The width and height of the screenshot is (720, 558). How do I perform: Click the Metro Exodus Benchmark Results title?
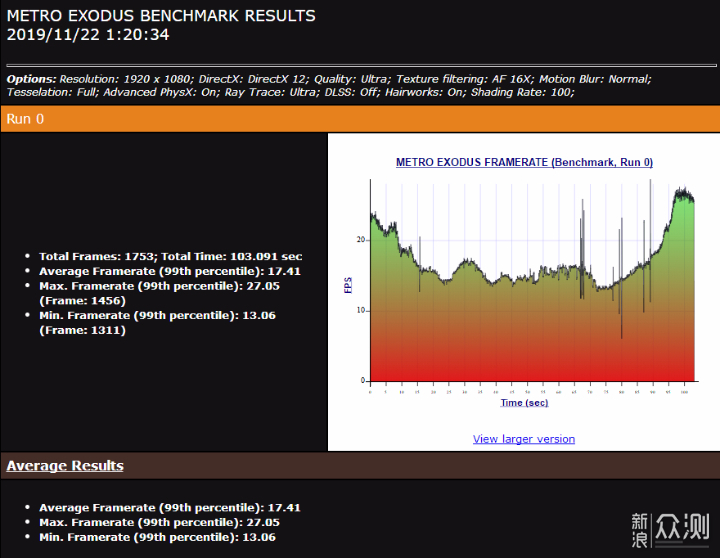pyautogui.click(x=161, y=16)
